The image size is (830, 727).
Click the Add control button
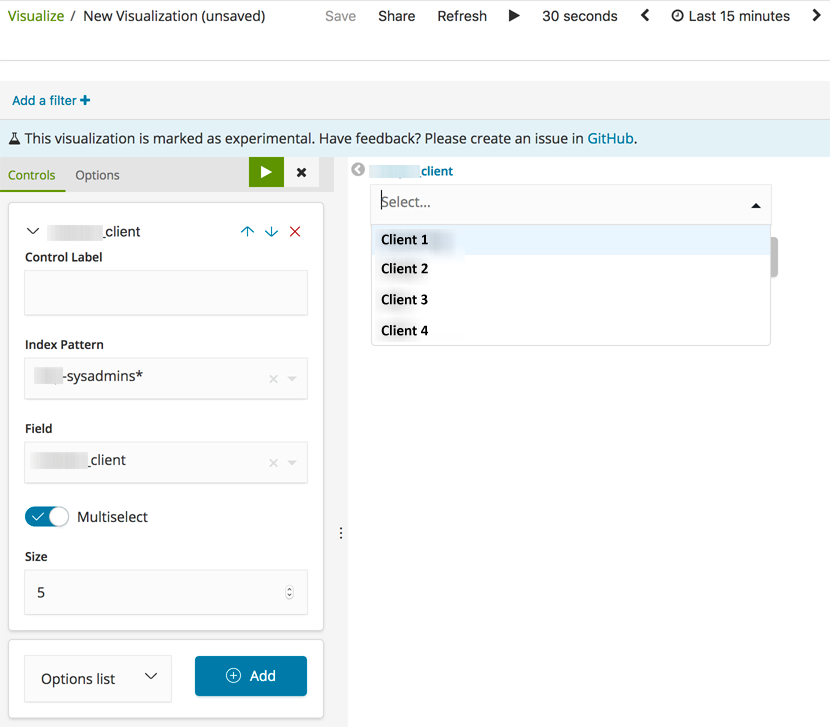pyautogui.click(x=251, y=676)
